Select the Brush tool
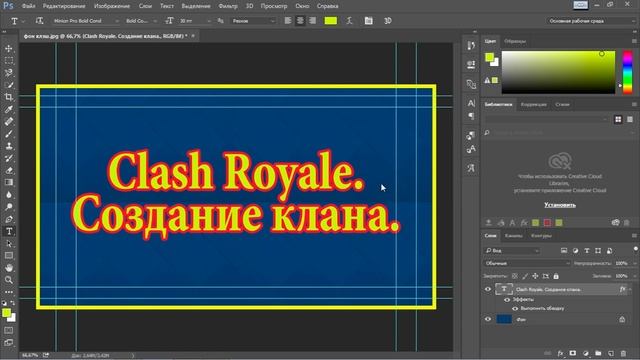Viewport: 640px width, 360px height. [x=9, y=134]
